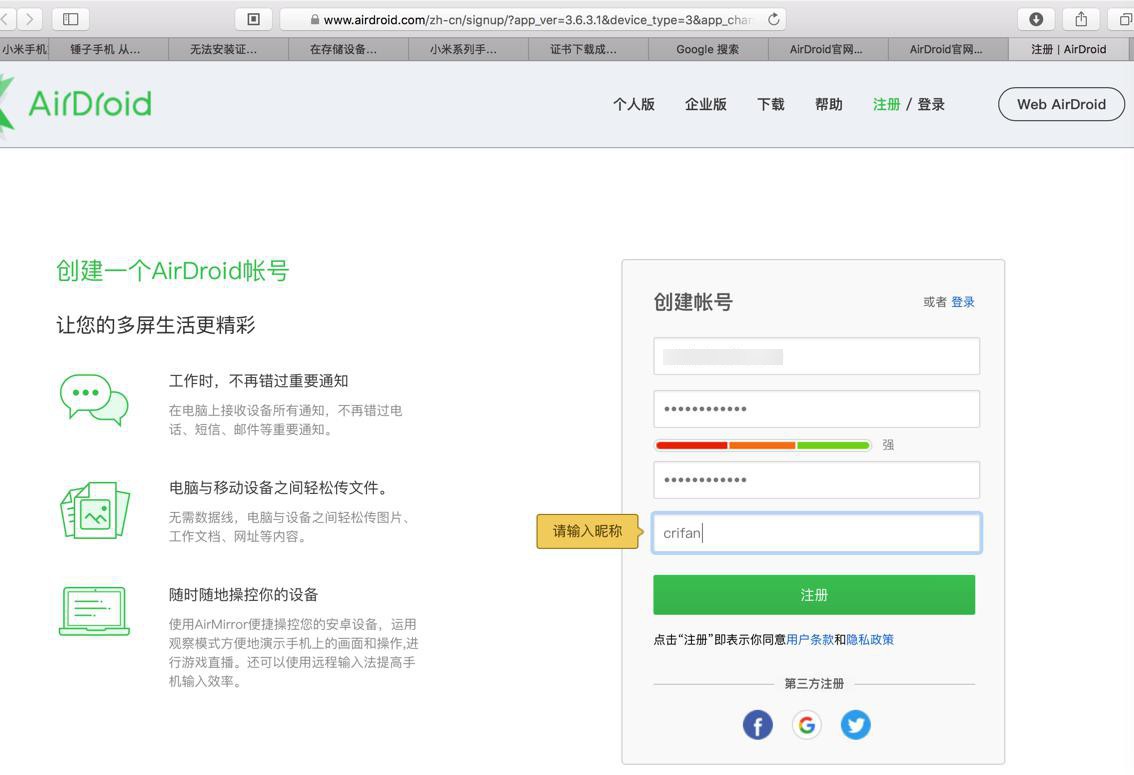The width and height of the screenshot is (1134, 775).
Task: Click the confirm password field
Action: 817,479
